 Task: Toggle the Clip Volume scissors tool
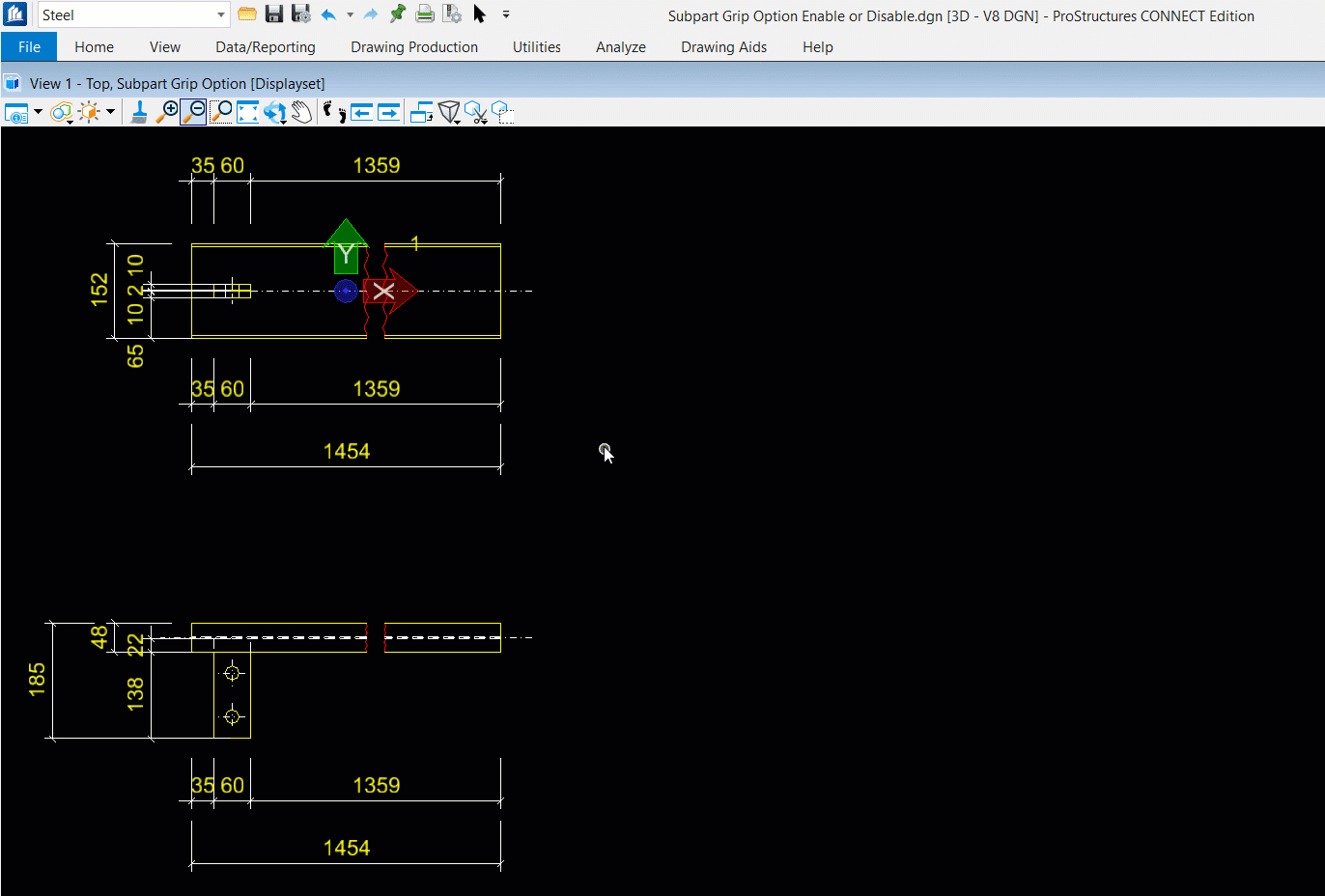tap(474, 113)
